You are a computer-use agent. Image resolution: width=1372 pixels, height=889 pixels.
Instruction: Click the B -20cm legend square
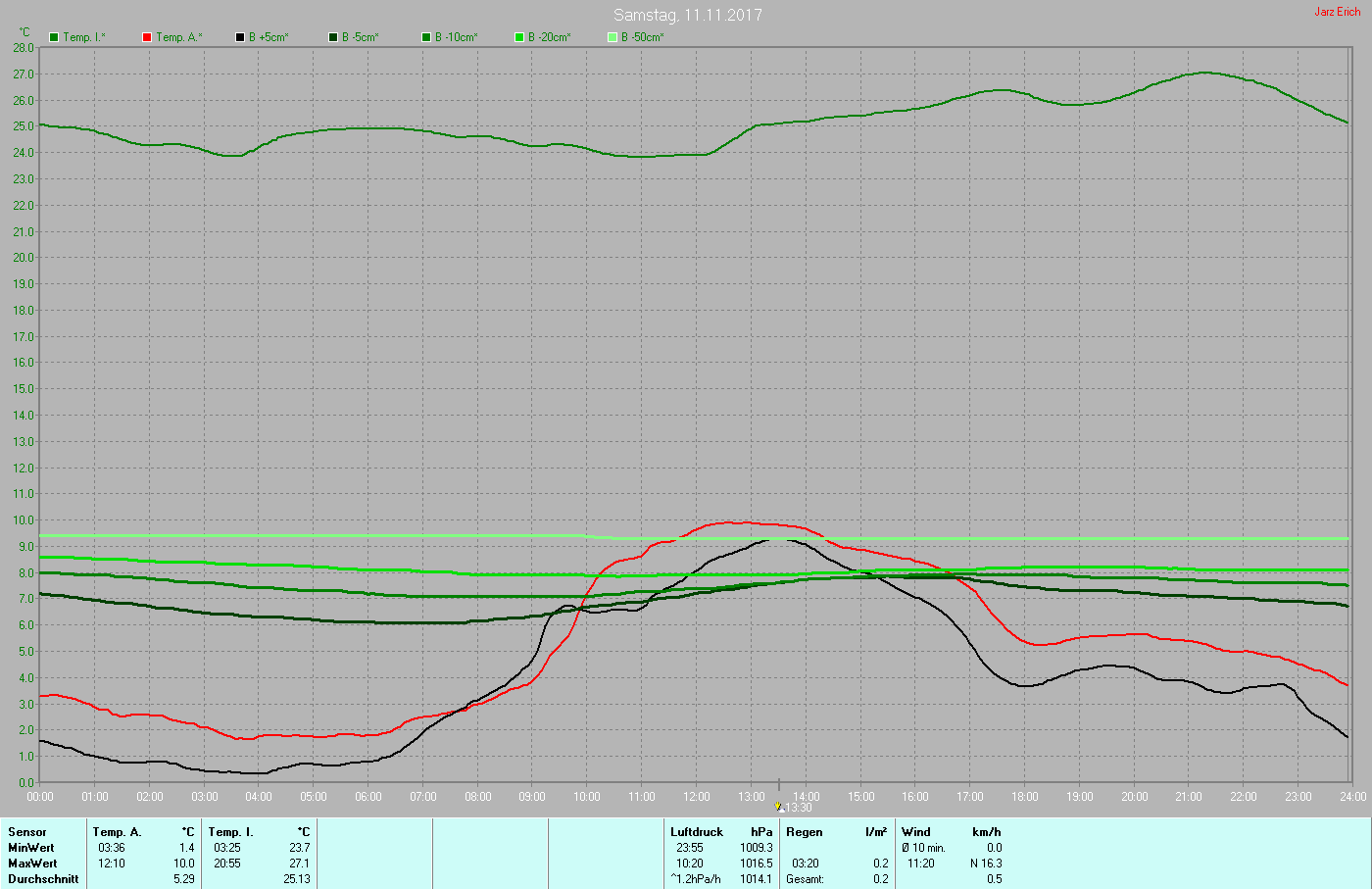point(519,37)
